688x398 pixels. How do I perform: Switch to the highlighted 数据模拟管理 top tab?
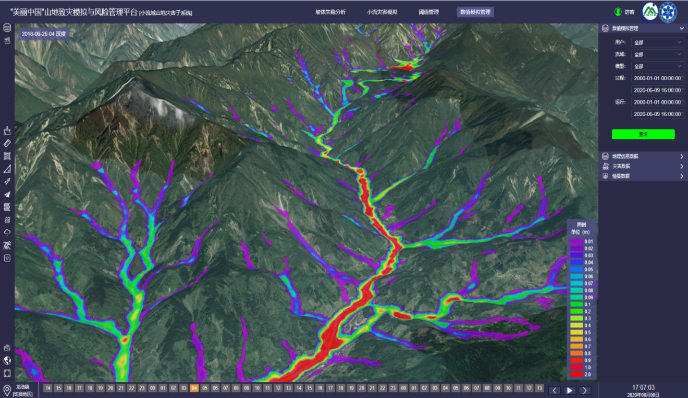point(475,12)
